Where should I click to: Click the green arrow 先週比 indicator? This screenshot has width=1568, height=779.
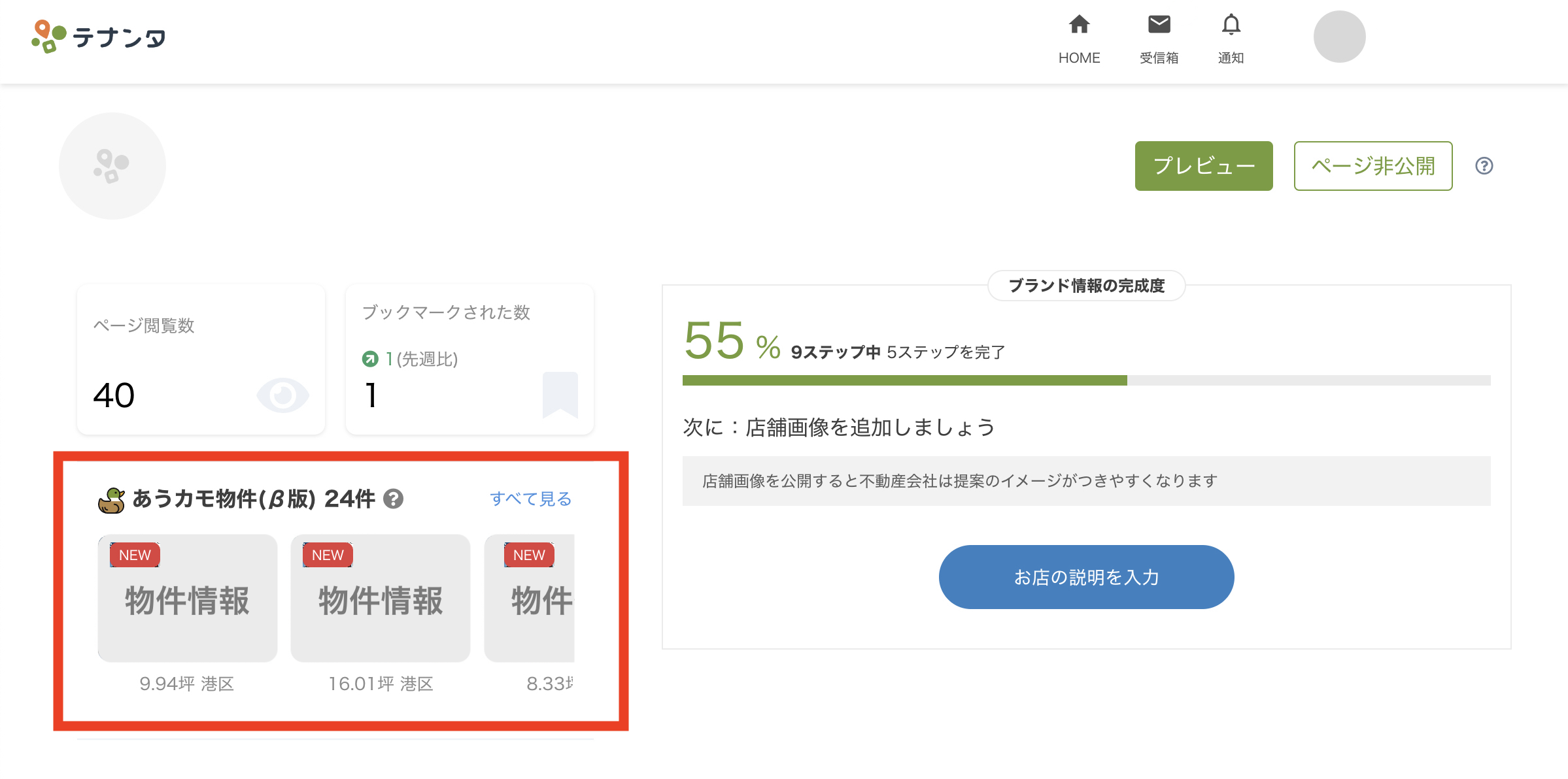coord(370,359)
